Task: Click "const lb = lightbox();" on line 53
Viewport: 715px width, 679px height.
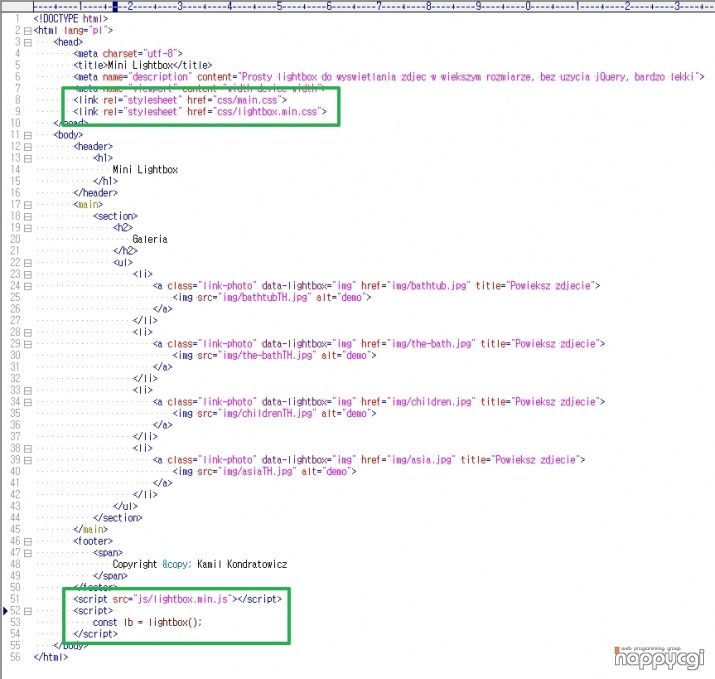Action: pos(147,622)
